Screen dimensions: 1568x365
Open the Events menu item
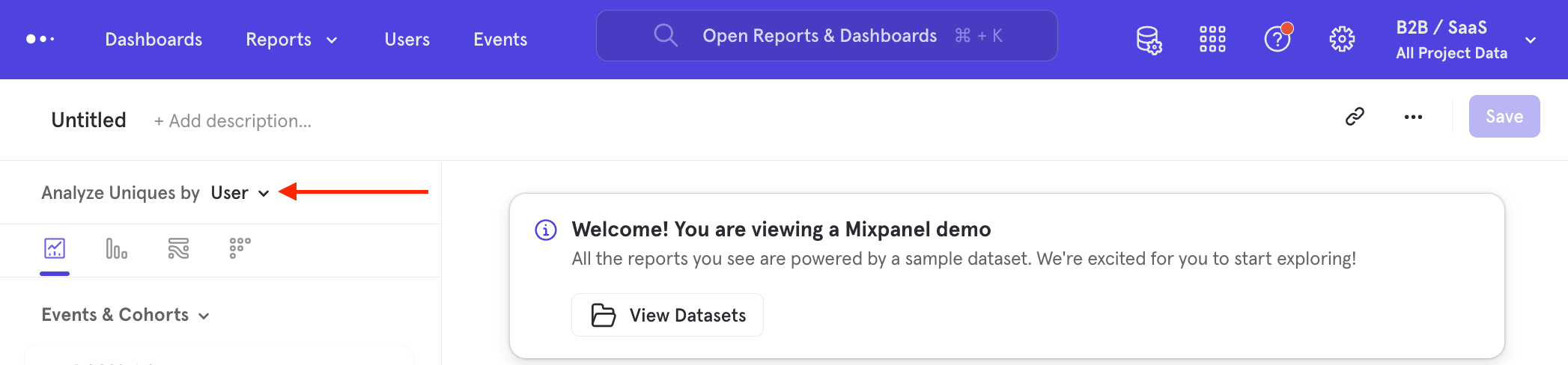(500, 40)
